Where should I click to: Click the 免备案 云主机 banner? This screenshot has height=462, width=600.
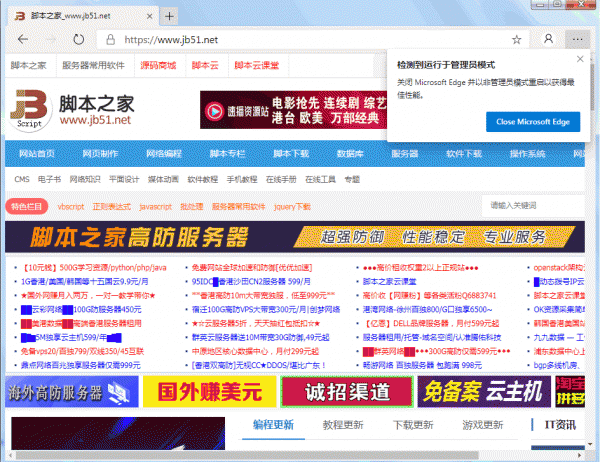tap(484, 392)
